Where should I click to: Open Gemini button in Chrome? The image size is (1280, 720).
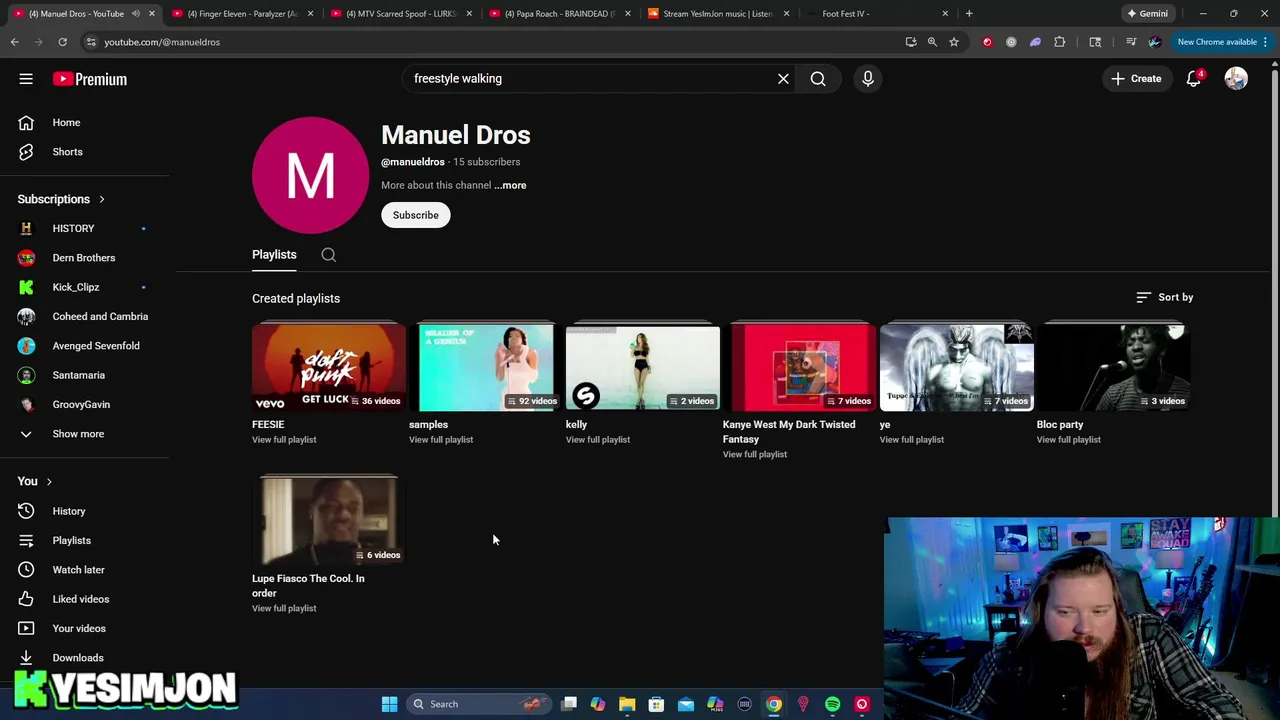[x=1147, y=14]
